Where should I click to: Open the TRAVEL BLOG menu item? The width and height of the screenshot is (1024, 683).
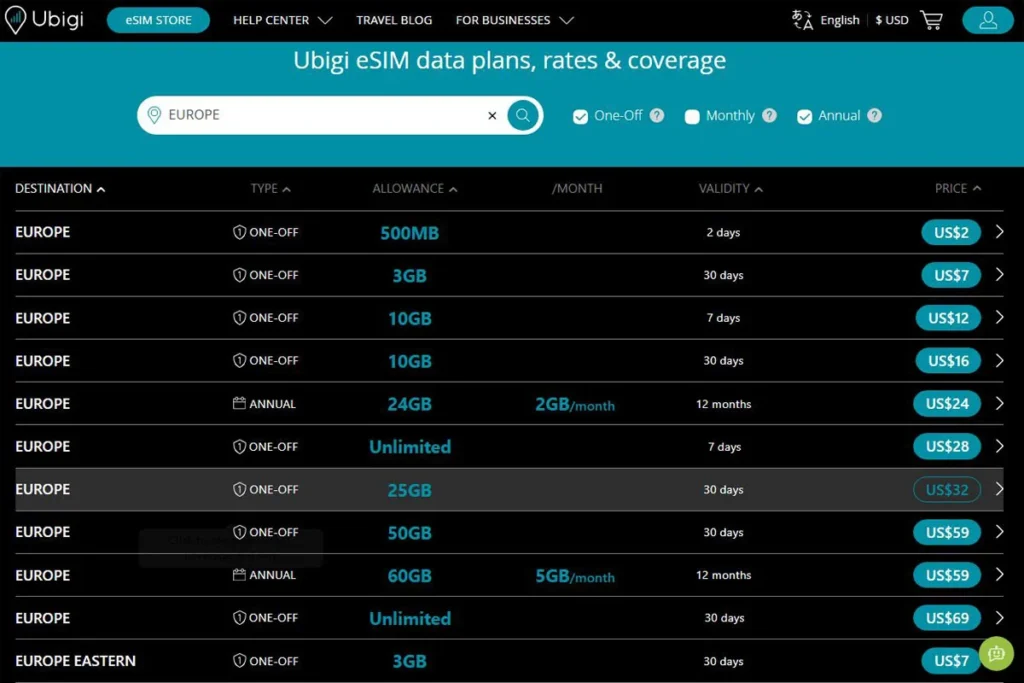point(394,19)
